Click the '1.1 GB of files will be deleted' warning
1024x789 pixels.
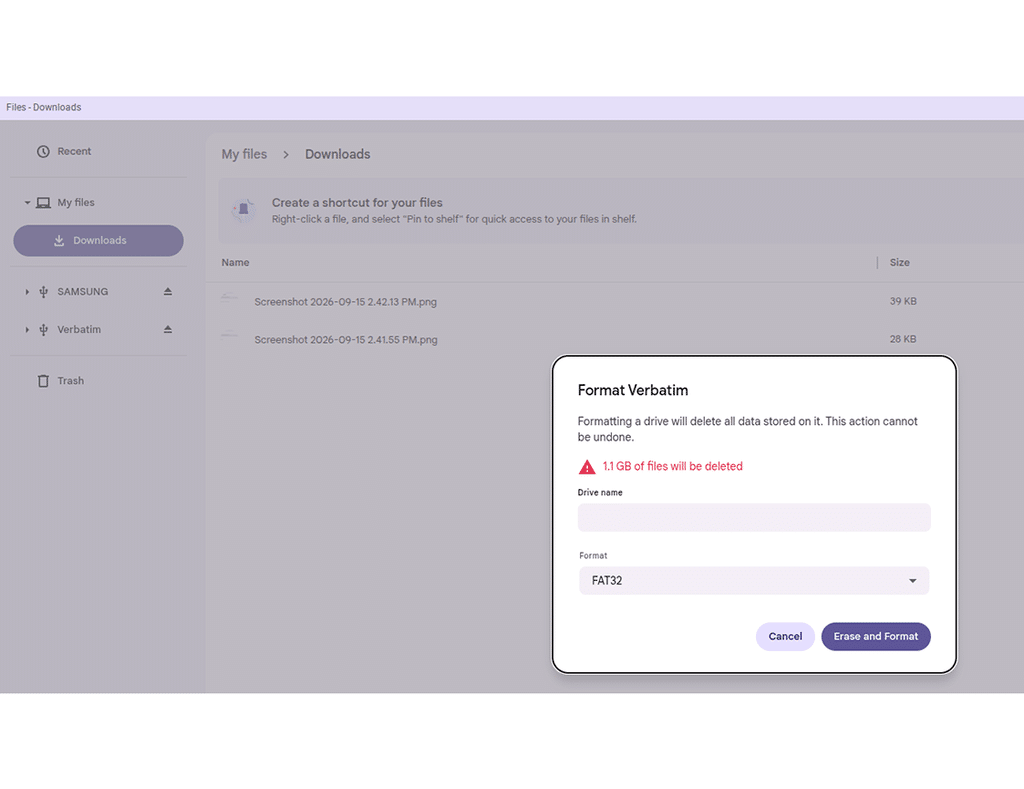tap(673, 466)
